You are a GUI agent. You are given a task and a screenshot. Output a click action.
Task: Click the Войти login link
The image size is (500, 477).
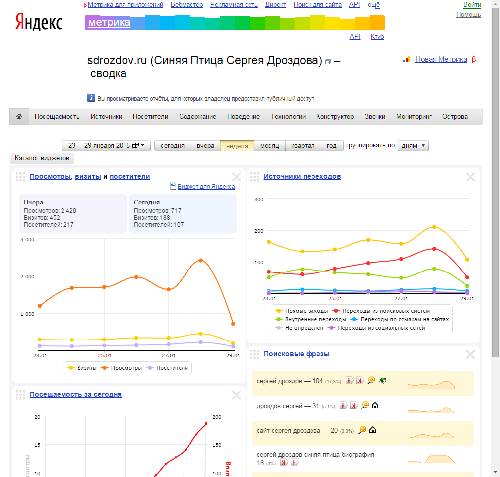472,4
